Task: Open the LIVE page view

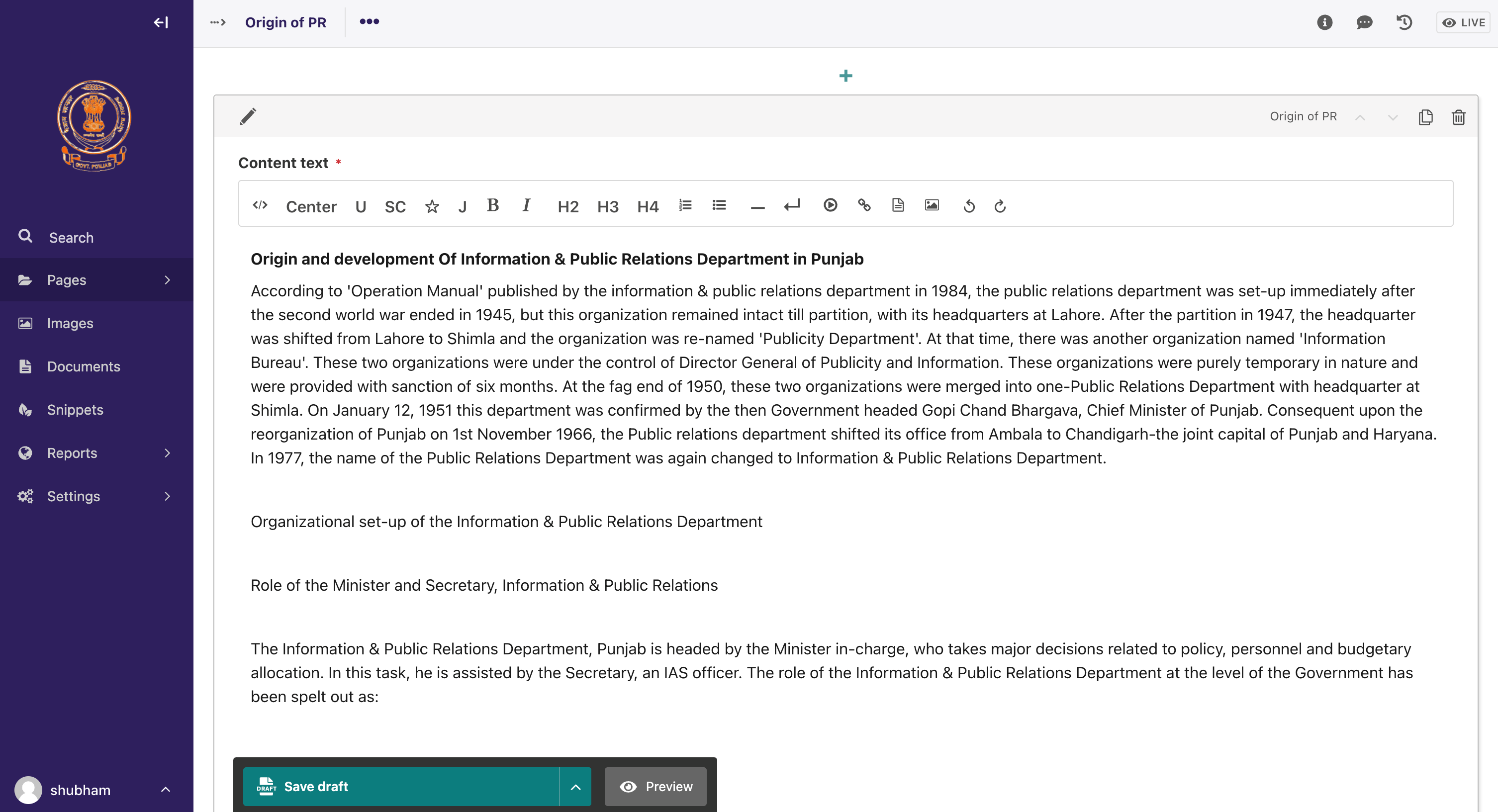Action: click(1463, 23)
